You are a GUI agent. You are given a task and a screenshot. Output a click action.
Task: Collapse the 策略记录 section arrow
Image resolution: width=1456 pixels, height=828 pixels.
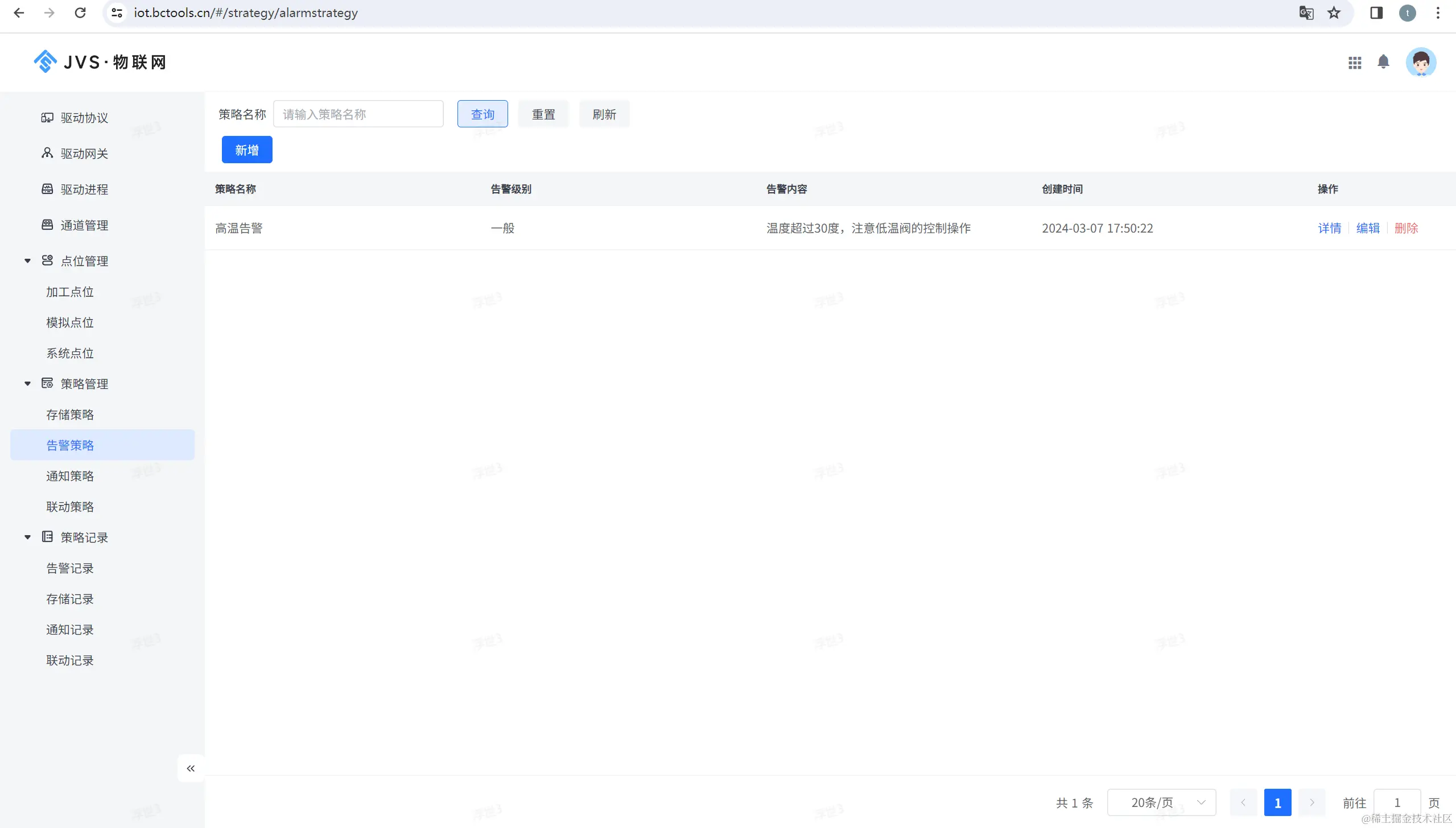[27, 537]
